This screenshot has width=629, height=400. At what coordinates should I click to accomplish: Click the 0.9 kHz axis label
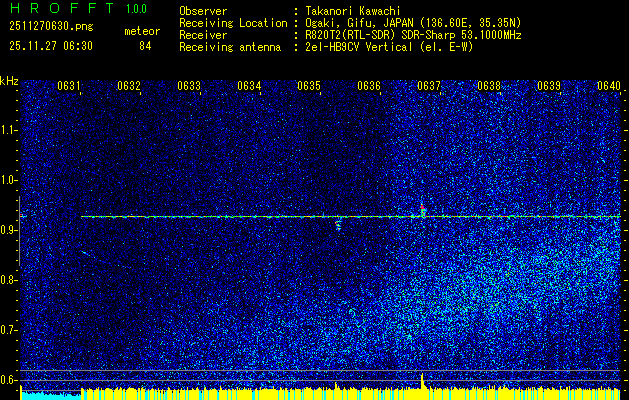(8, 230)
